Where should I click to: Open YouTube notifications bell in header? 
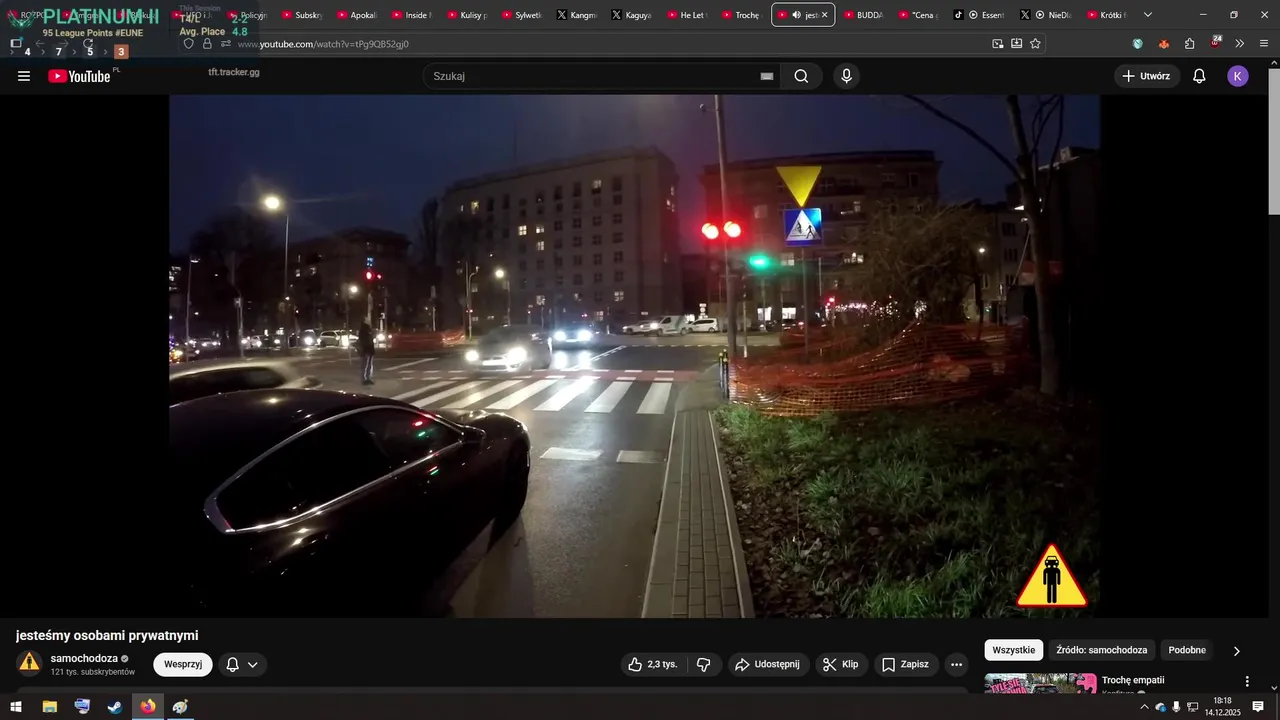tap(1199, 76)
